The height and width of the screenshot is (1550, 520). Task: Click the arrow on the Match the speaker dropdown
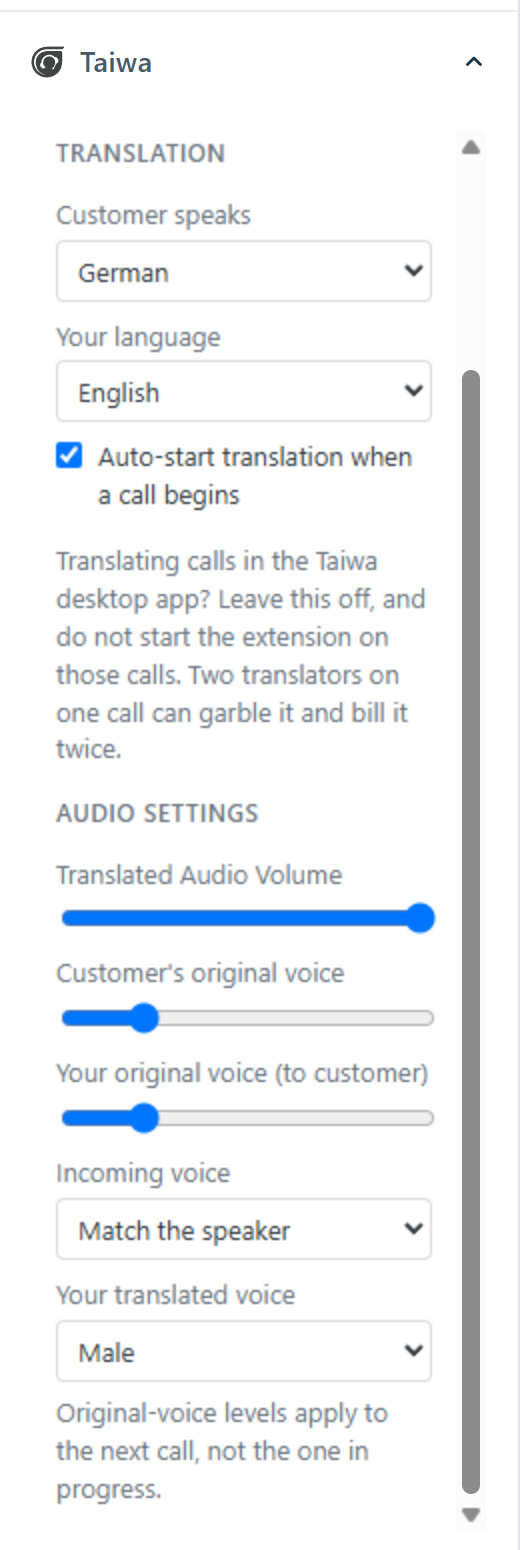(x=413, y=1229)
